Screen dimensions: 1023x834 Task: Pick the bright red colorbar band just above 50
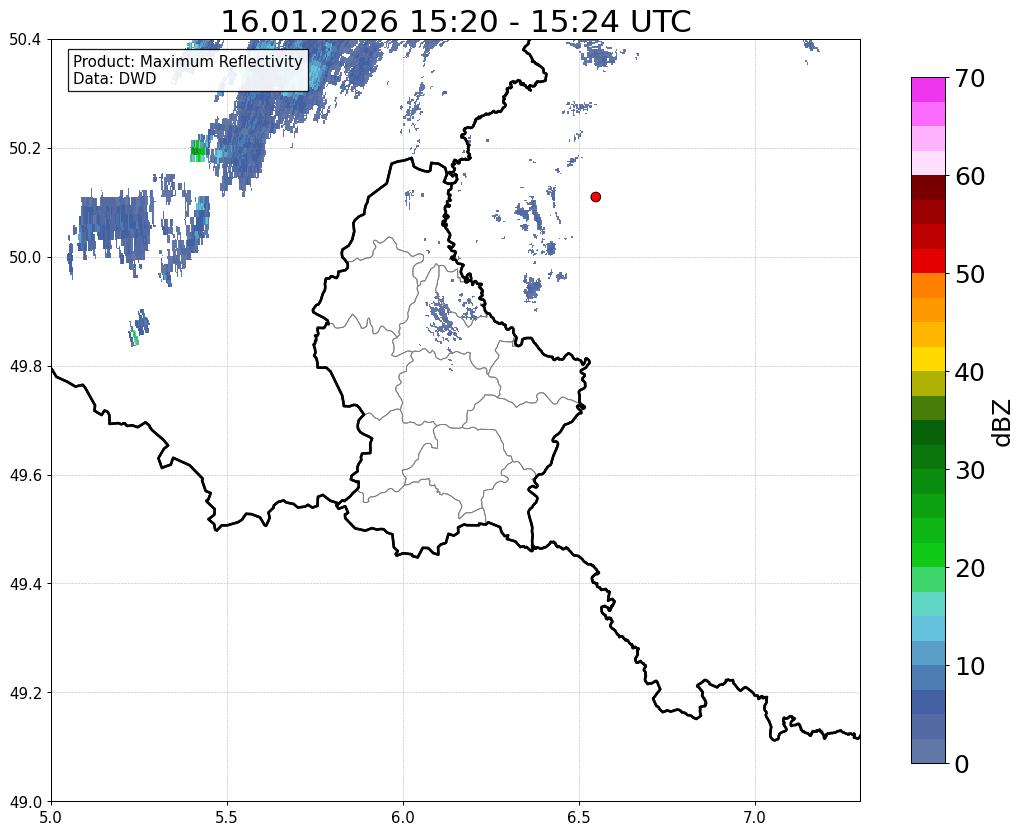click(x=928, y=262)
